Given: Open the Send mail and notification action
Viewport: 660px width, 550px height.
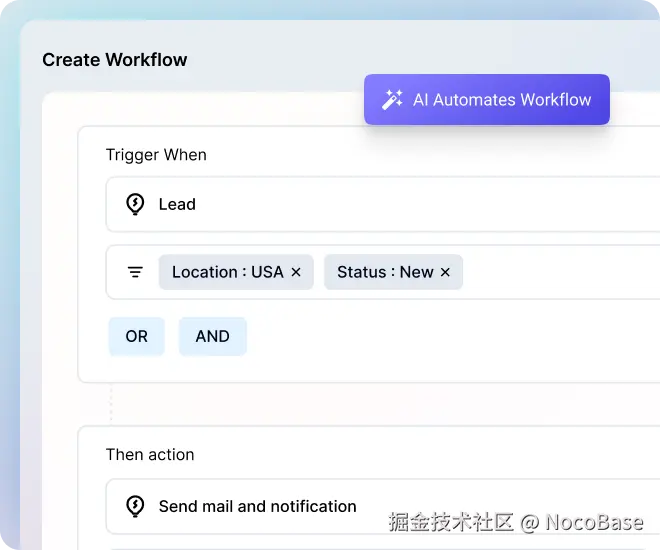Looking at the screenshot, I should pos(383,506).
